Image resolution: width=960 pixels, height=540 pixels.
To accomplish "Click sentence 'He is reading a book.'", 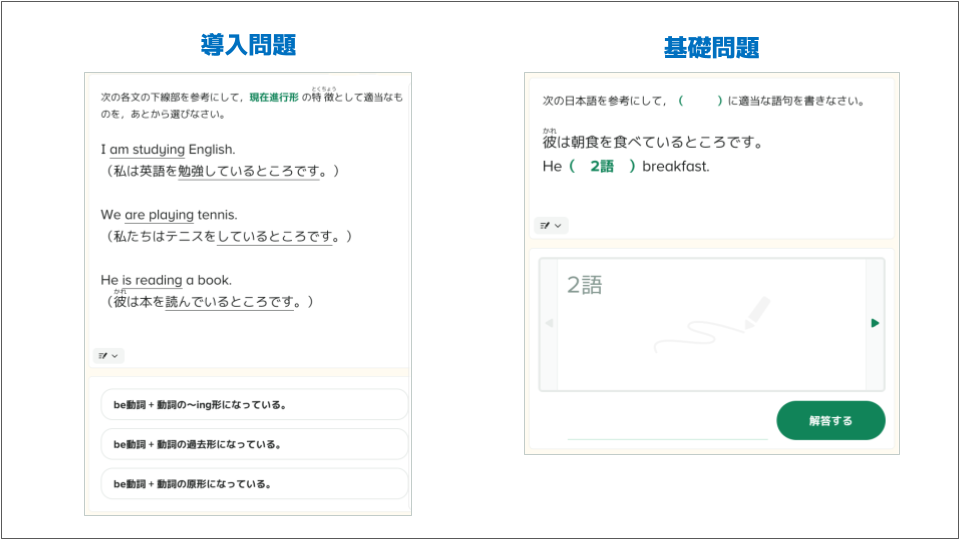I will click(x=166, y=280).
